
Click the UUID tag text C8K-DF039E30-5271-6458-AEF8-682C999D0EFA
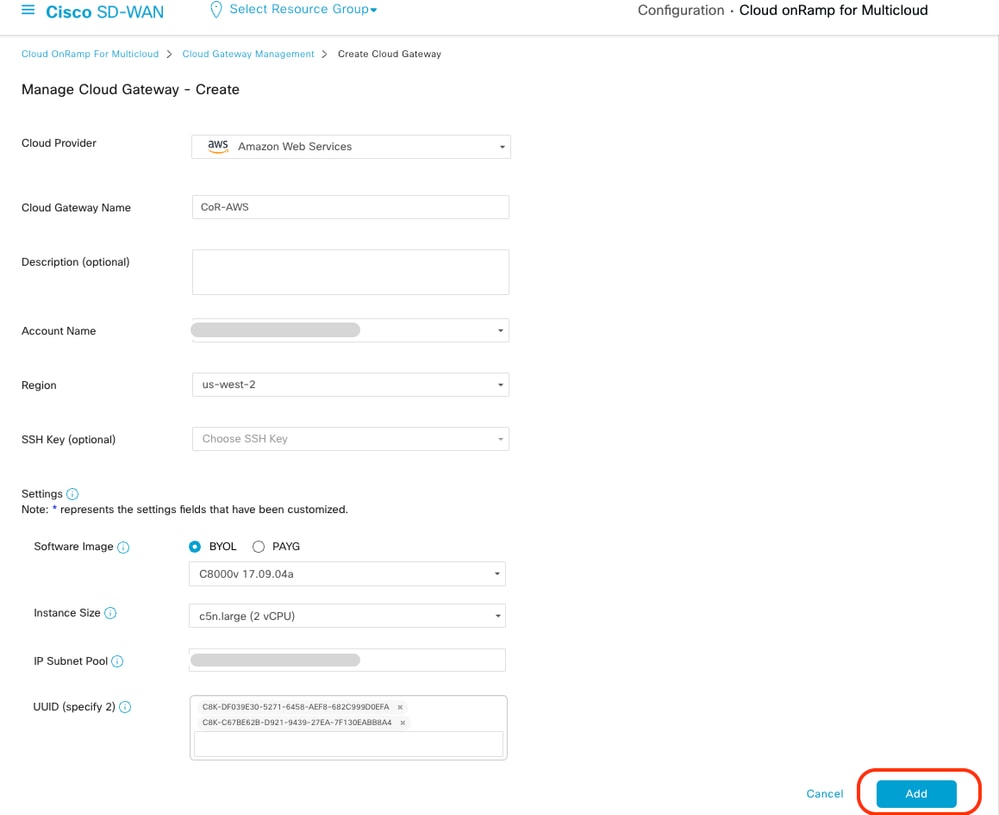(x=296, y=707)
